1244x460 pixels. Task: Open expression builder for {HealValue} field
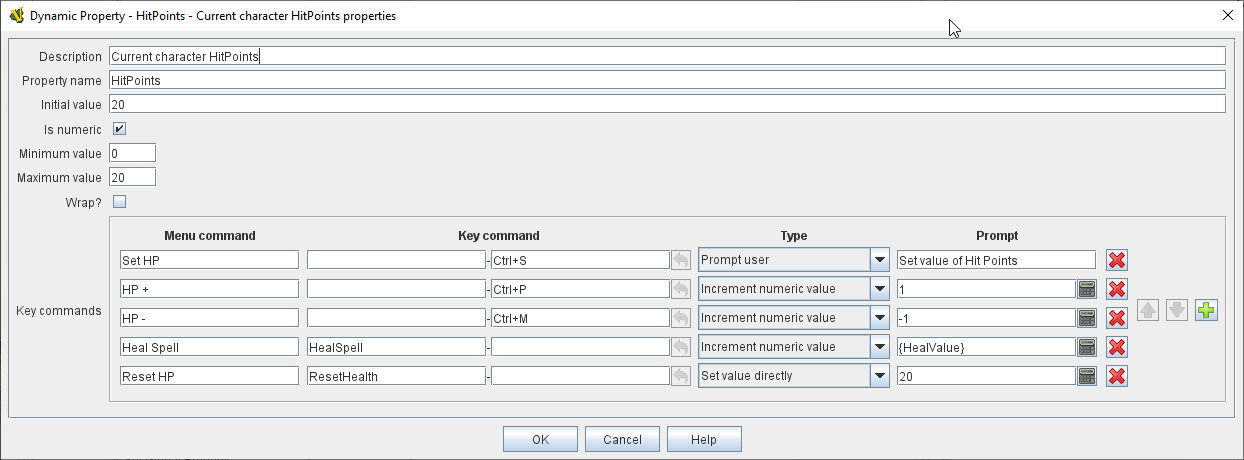[x=1087, y=347]
